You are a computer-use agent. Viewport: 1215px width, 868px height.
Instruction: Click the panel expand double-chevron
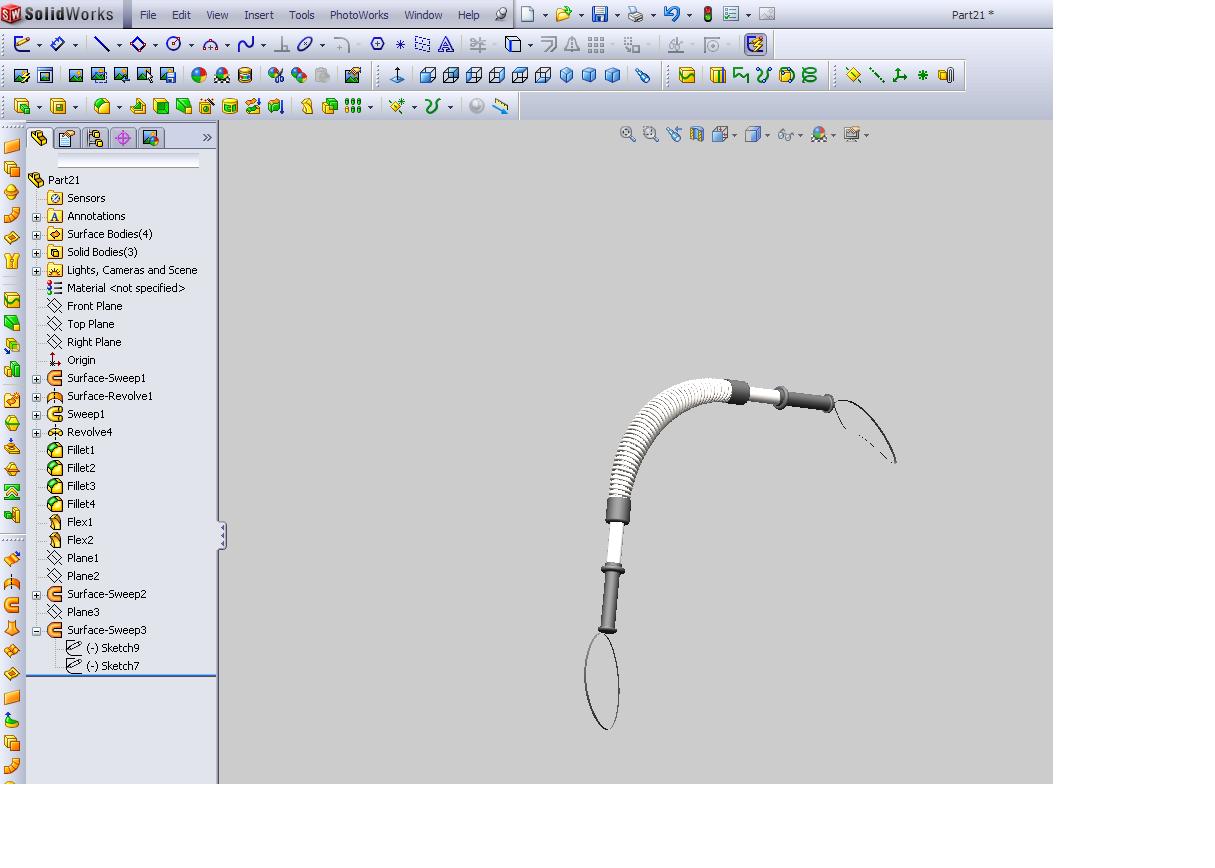tap(207, 138)
